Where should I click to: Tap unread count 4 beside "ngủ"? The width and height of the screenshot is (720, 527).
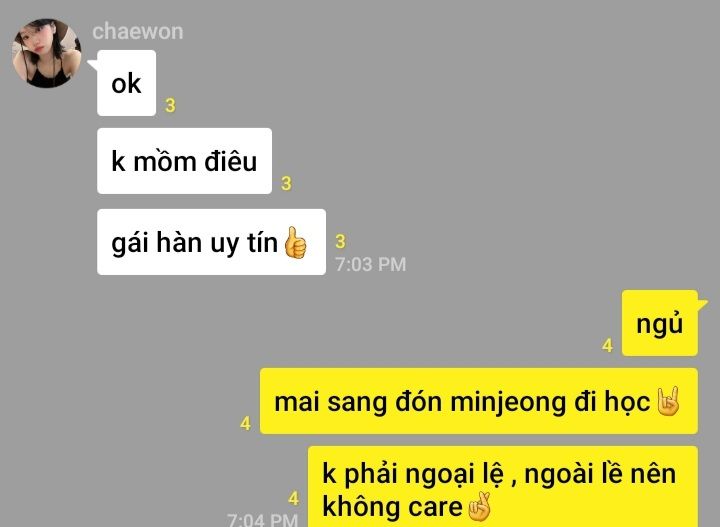(x=608, y=346)
